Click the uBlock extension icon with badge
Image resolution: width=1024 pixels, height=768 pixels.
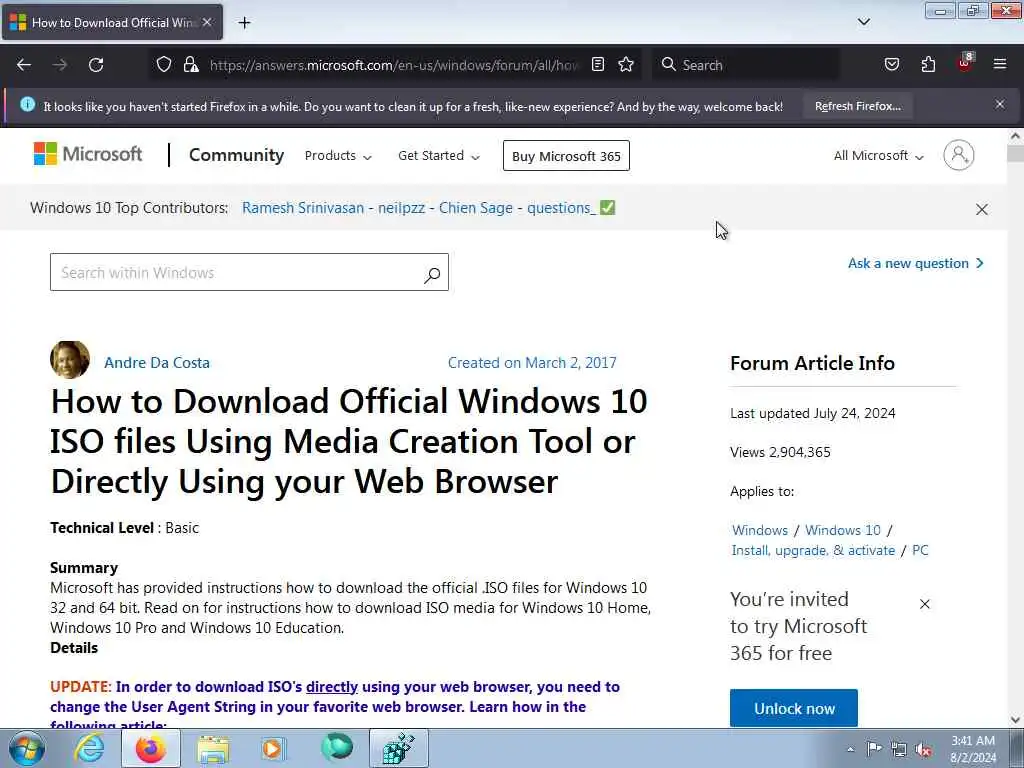point(965,63)
